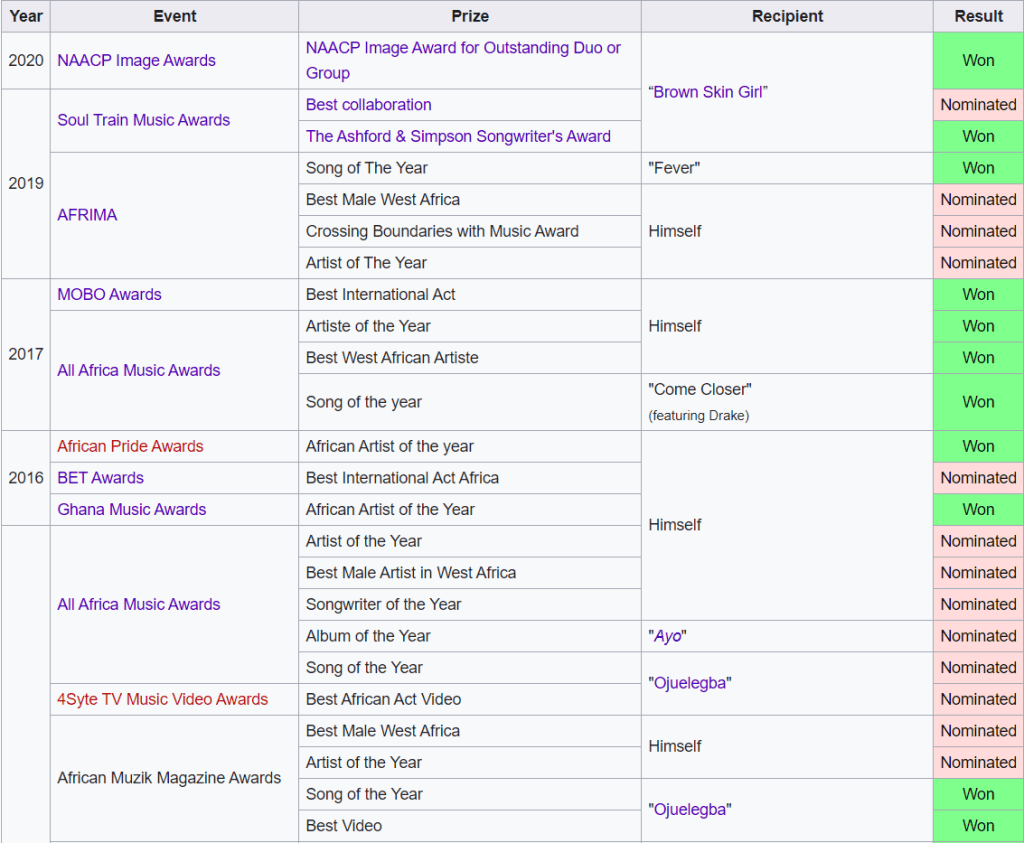Follow the Soul Train Music Awards link
The height and width of the screenshot is (843, 1024).
143,120
